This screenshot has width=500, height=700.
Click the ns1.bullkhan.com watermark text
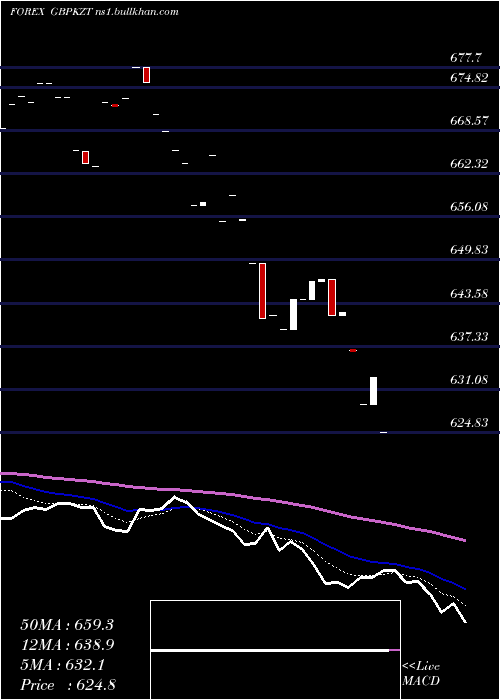pos(137,12)
